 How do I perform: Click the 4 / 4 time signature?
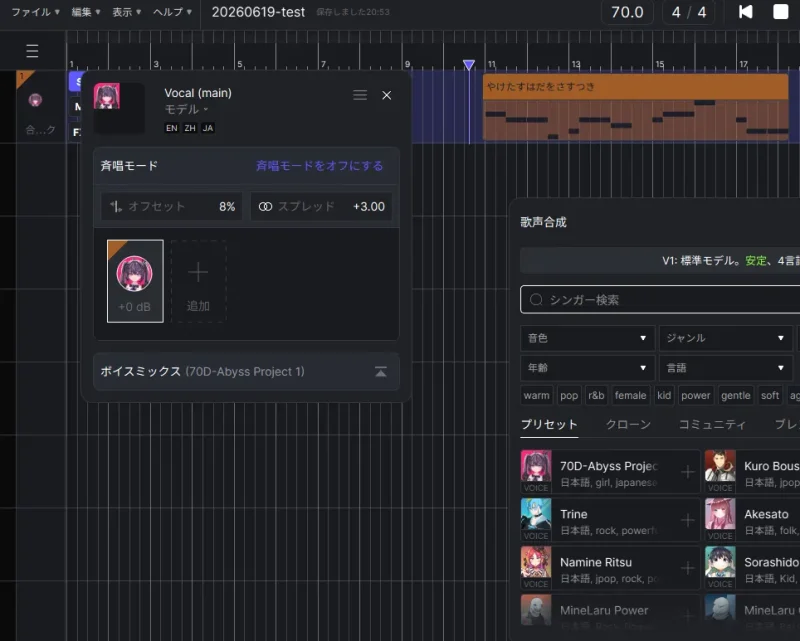pos(689,12)
